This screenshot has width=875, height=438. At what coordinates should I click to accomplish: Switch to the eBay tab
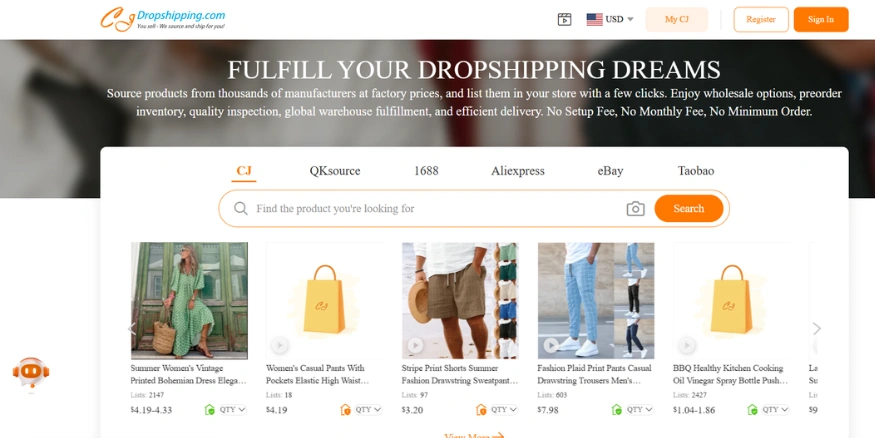(610, 171)
